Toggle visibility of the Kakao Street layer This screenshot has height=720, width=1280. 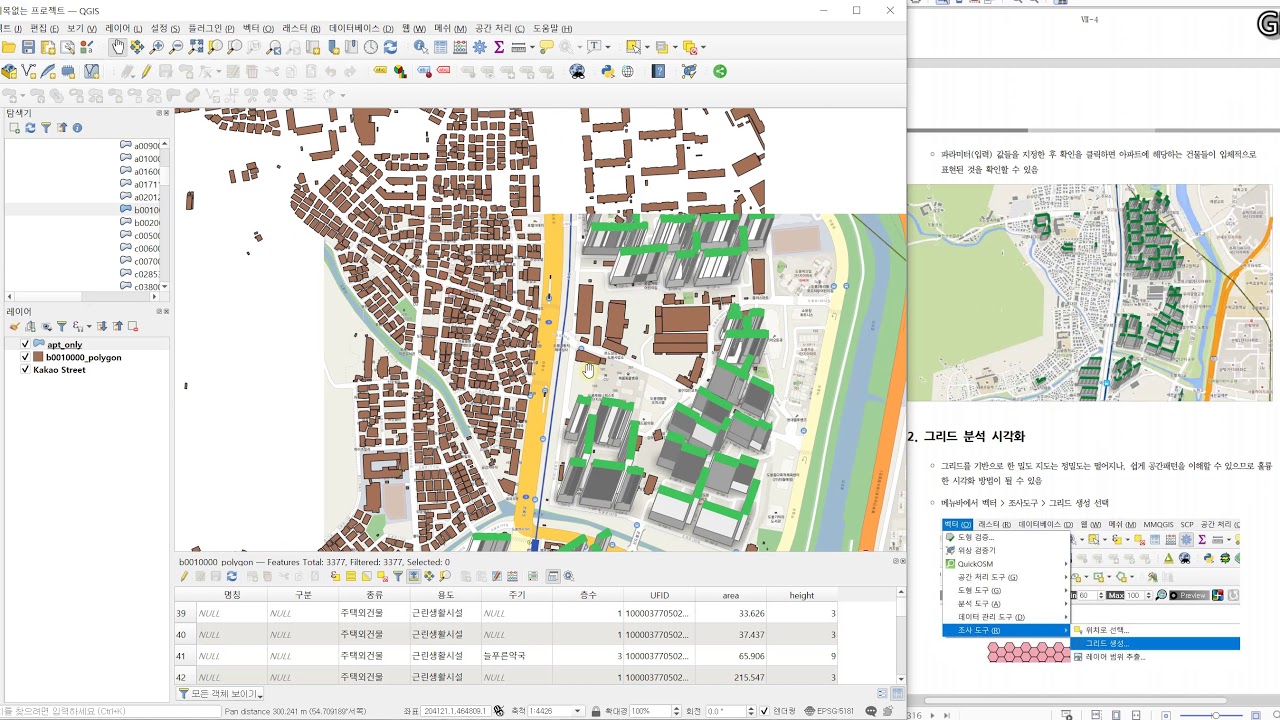coord(25,370)
